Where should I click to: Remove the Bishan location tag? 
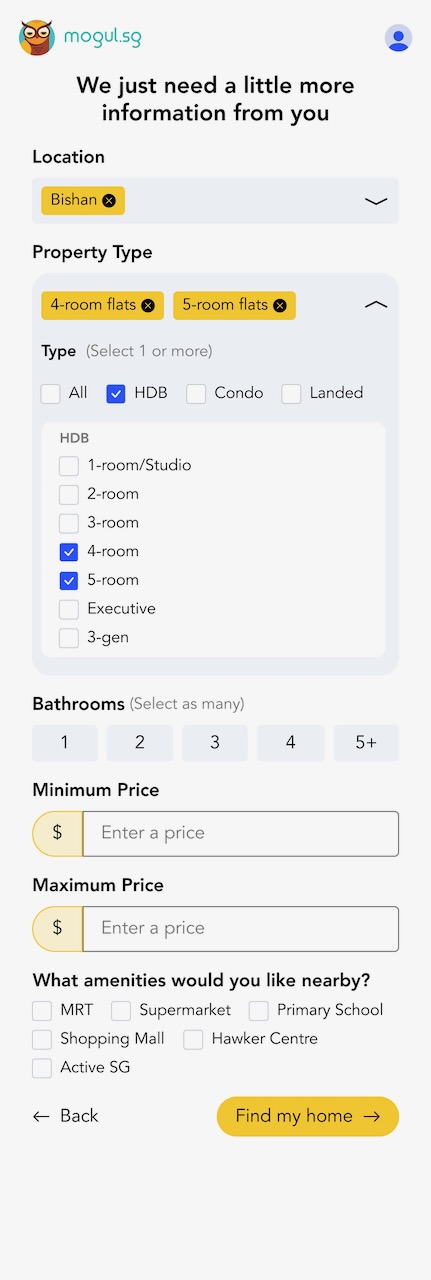[x=109, y=200]
